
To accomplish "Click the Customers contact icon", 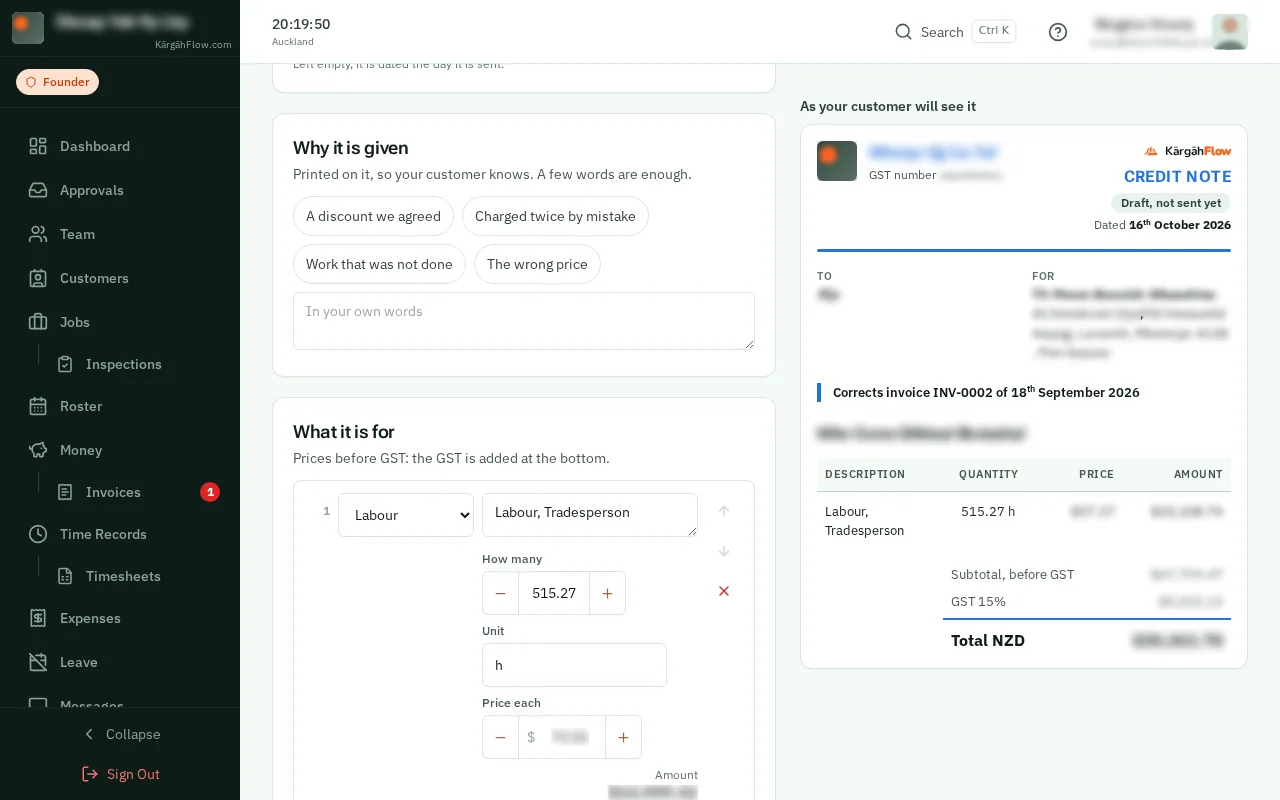I will [x=38, y=278].
